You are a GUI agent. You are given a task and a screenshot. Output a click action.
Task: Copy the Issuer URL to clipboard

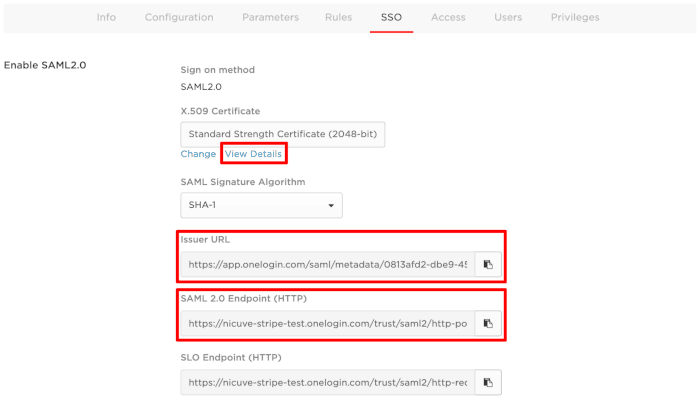pos(488,265)
